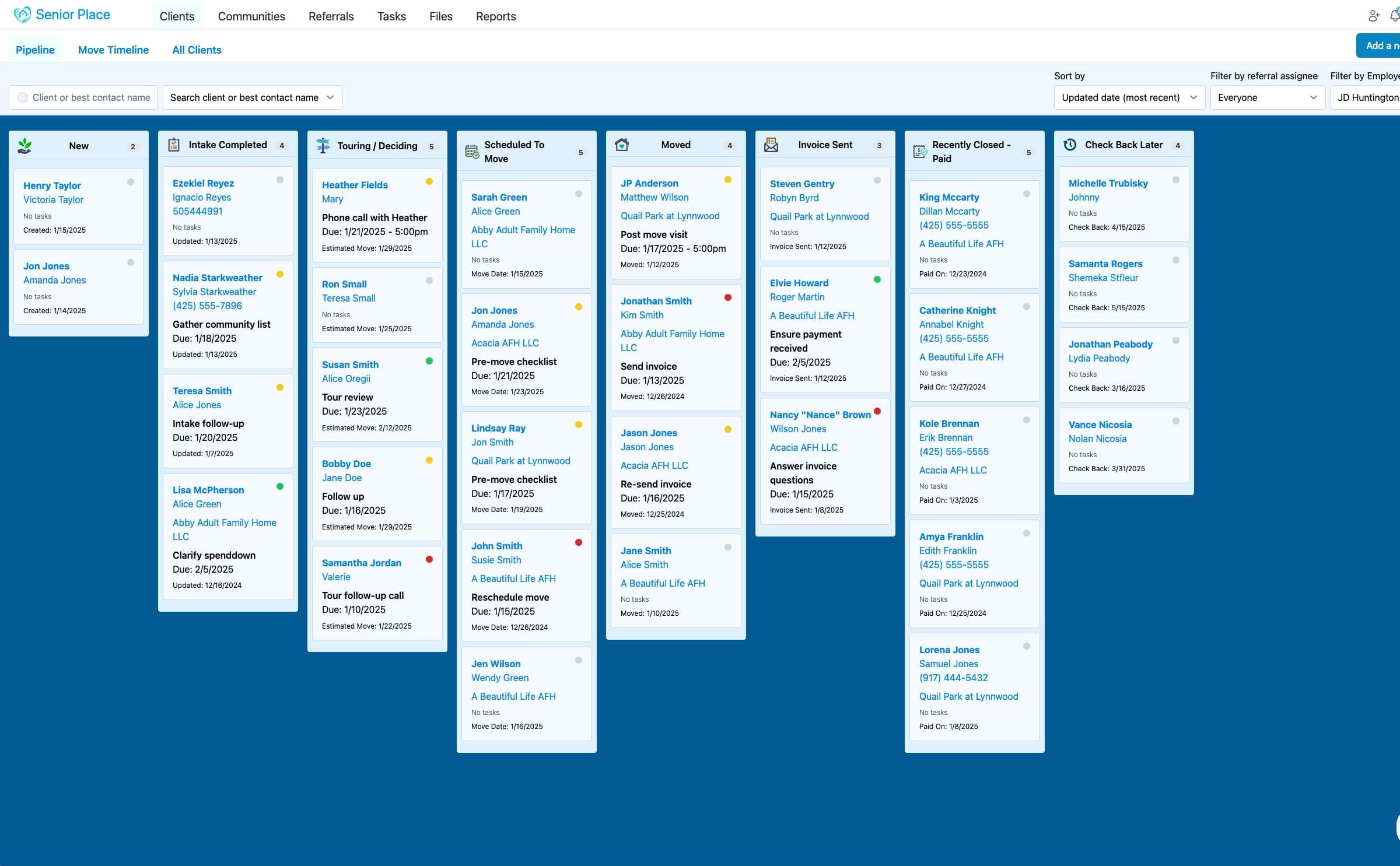Screen dimensions: 1400x866
Task: Open the Sort by dropdown
Action: pyautogui.click(x=1129, y=97)
